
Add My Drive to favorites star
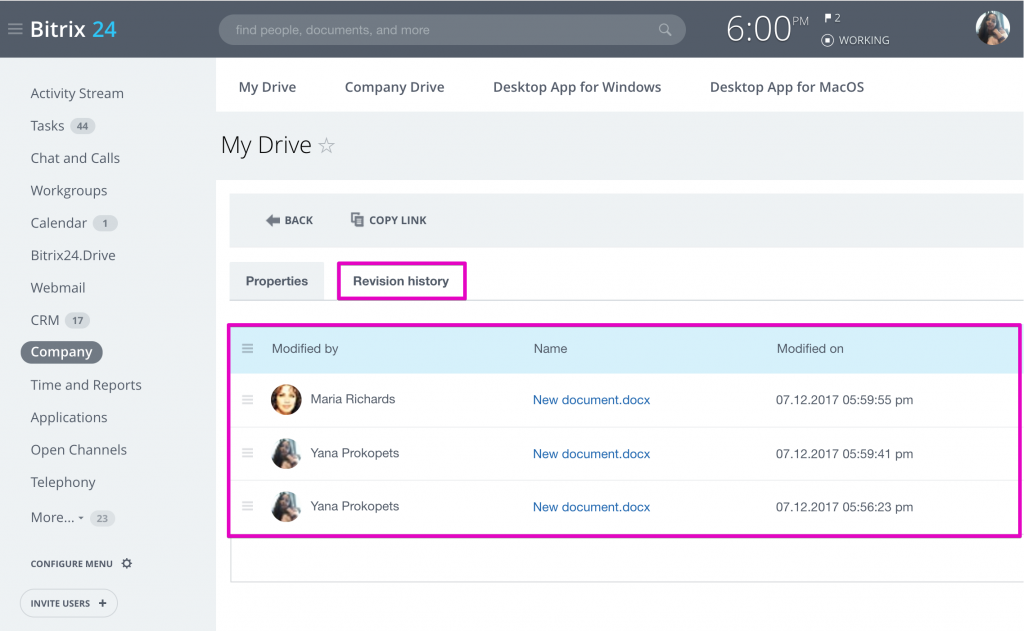click(327, 145)
